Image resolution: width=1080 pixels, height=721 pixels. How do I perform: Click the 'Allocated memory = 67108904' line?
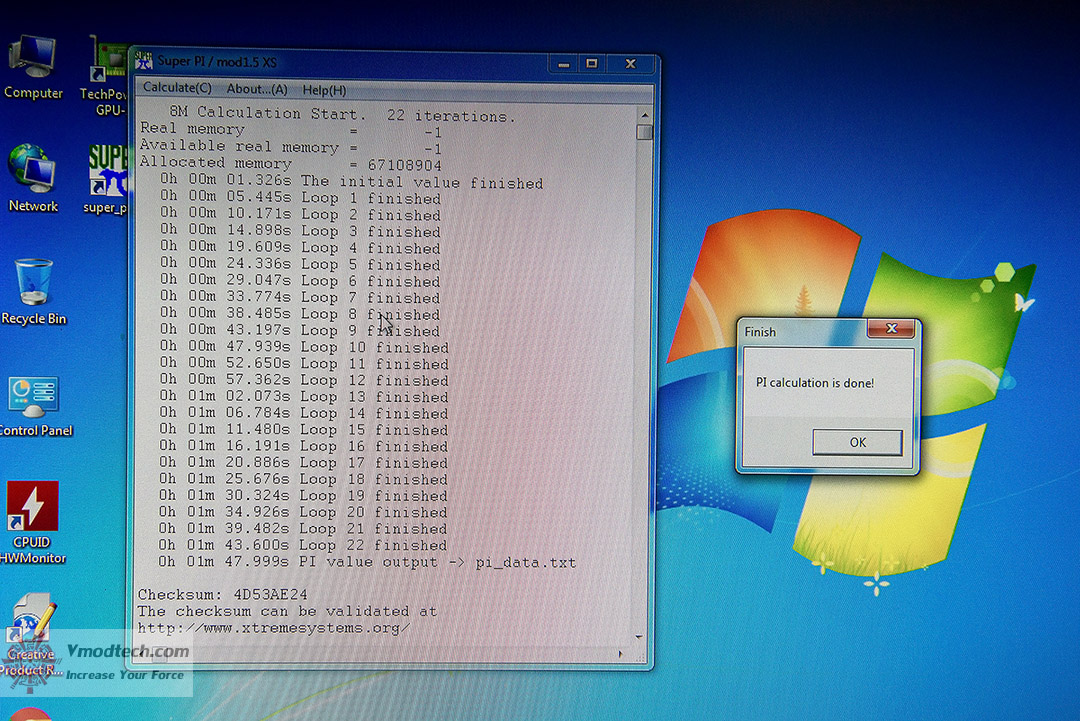pyautogui.click(x=290, y=164)
